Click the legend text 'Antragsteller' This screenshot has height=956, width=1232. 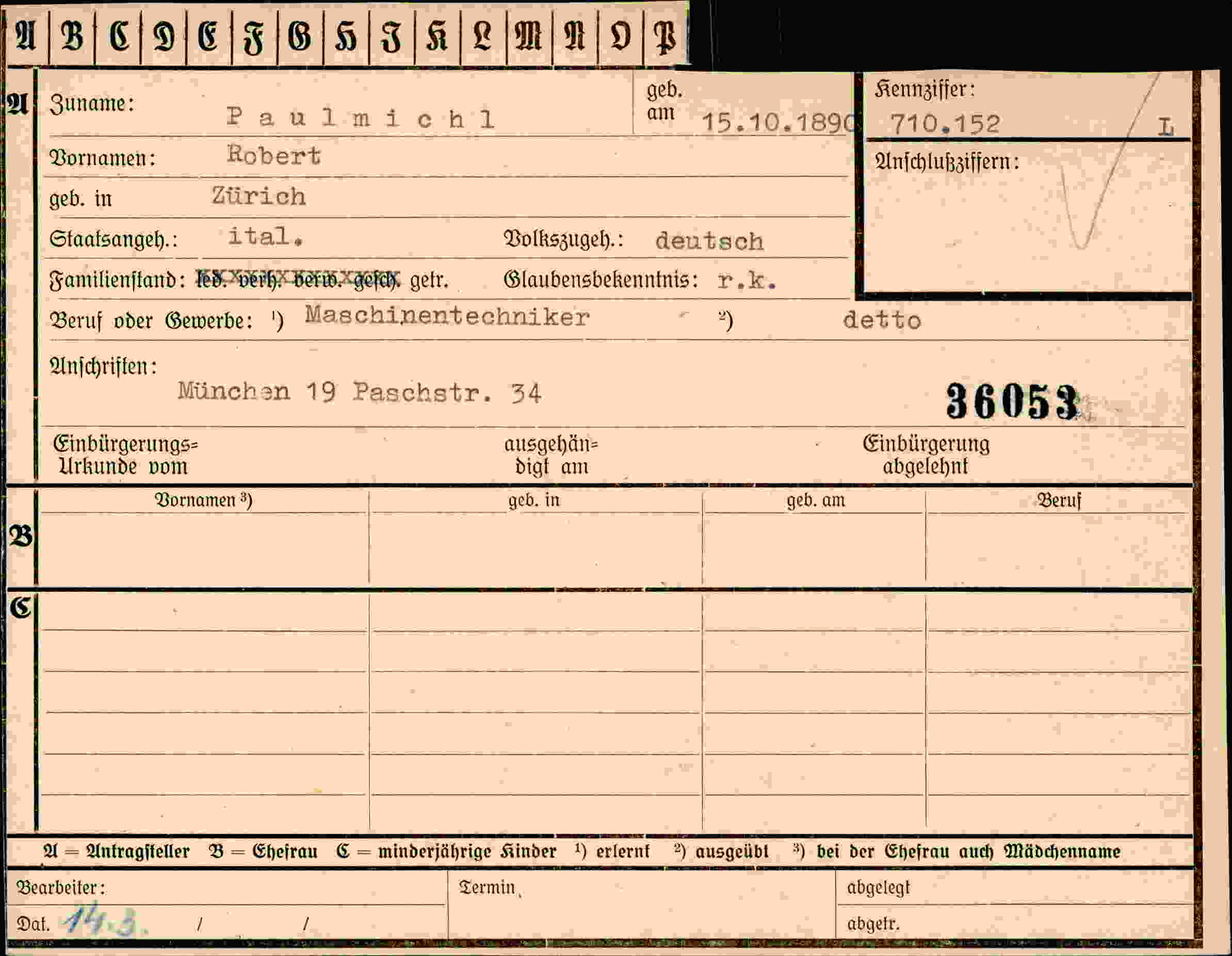(x=137, y=851)
